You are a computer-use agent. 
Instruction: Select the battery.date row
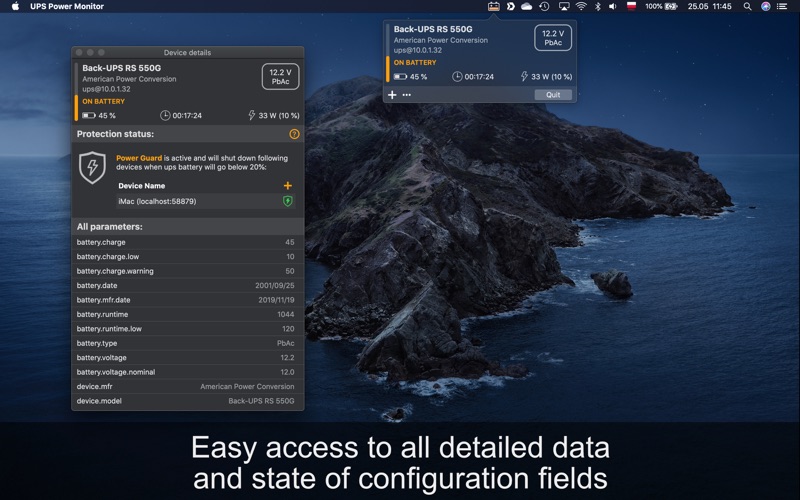click(x=188, y=286)
